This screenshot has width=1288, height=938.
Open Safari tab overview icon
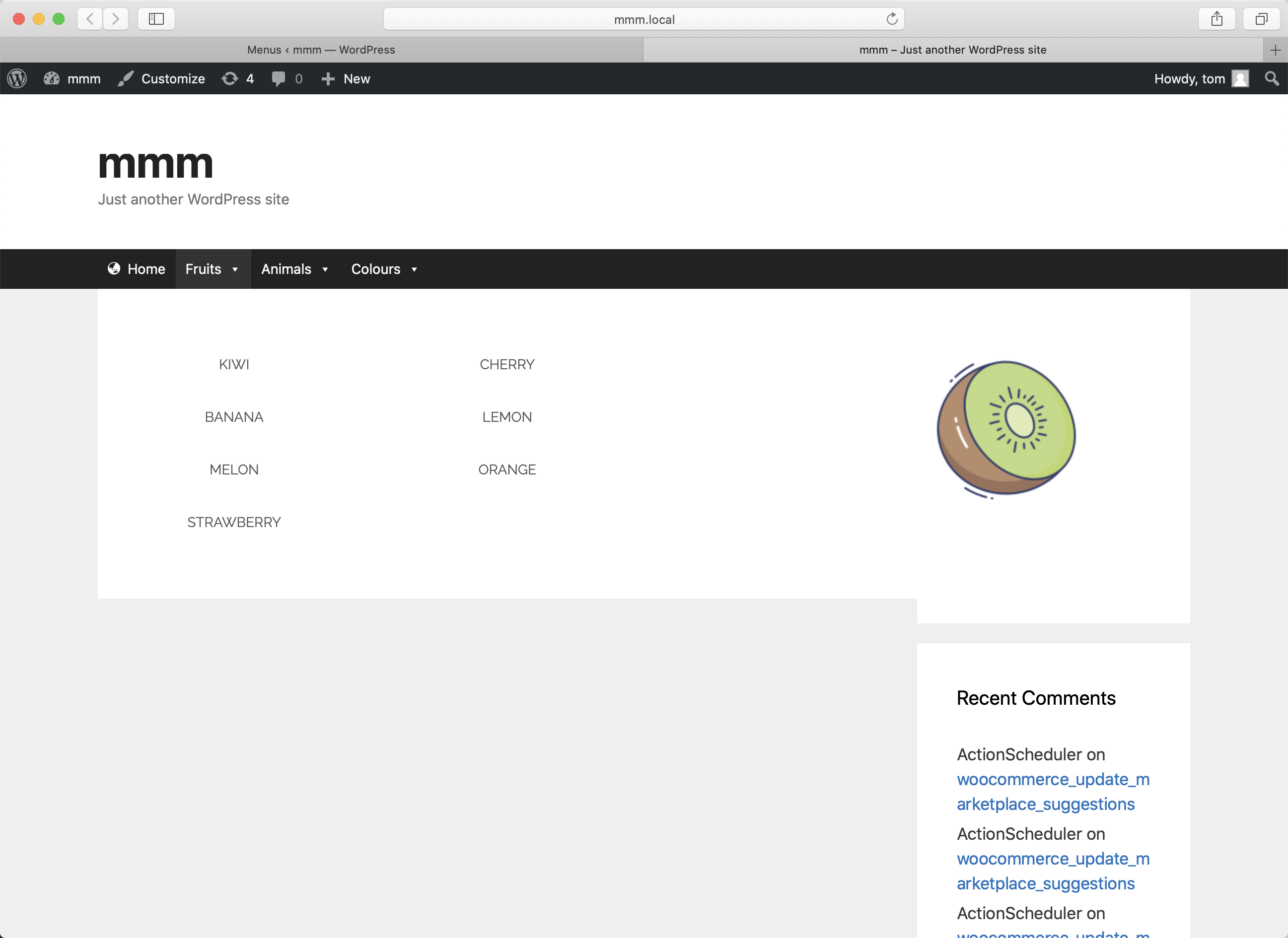coord(1261,19)
